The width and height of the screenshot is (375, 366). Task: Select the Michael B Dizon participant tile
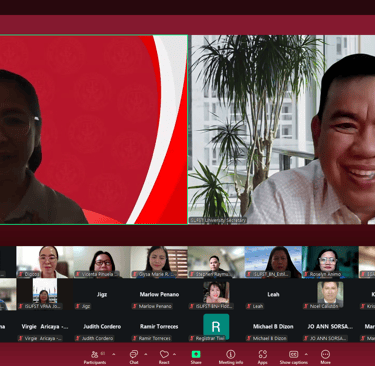pos(273,327)
